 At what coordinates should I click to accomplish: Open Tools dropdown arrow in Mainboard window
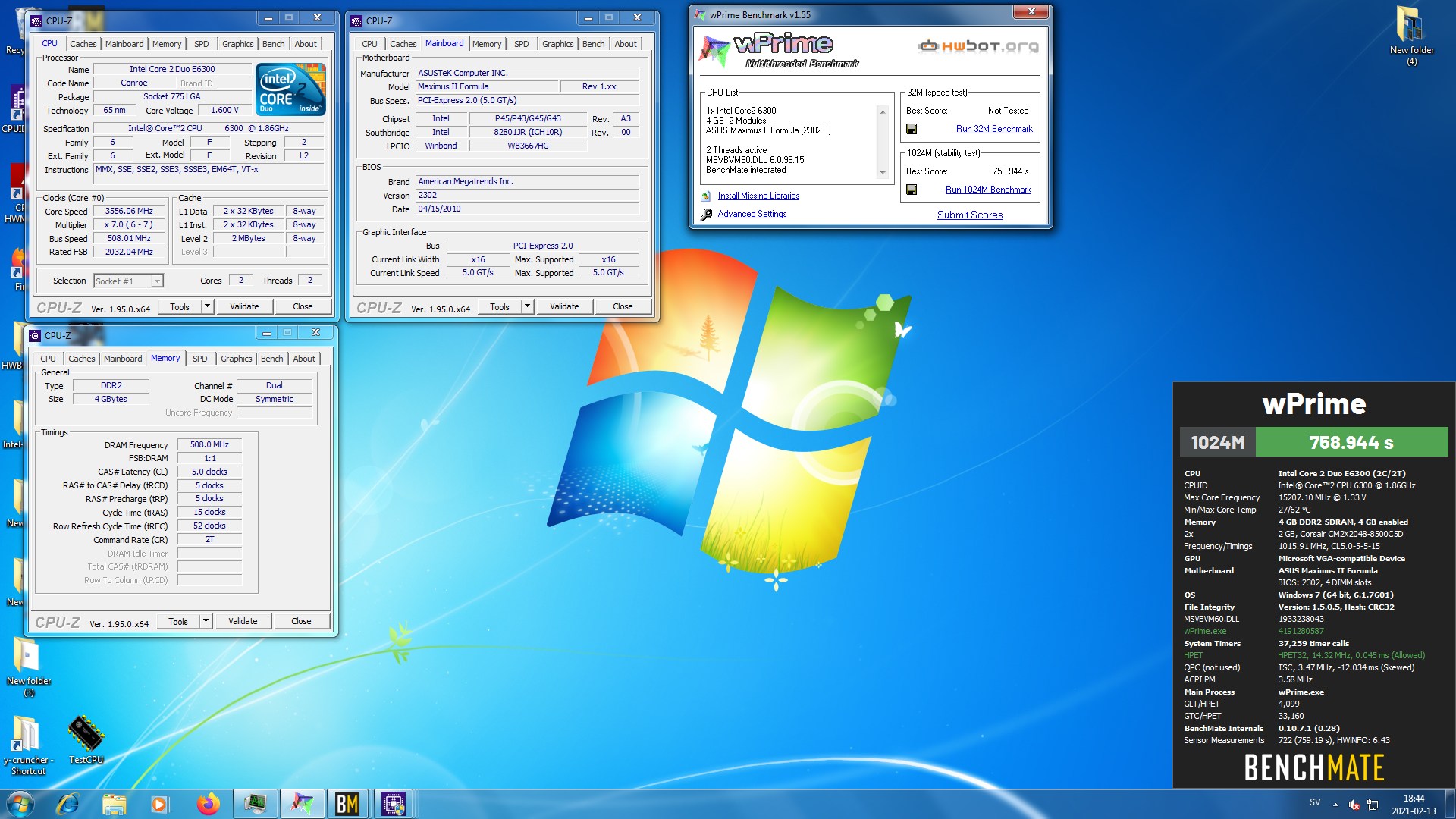[x=527, y=306]
